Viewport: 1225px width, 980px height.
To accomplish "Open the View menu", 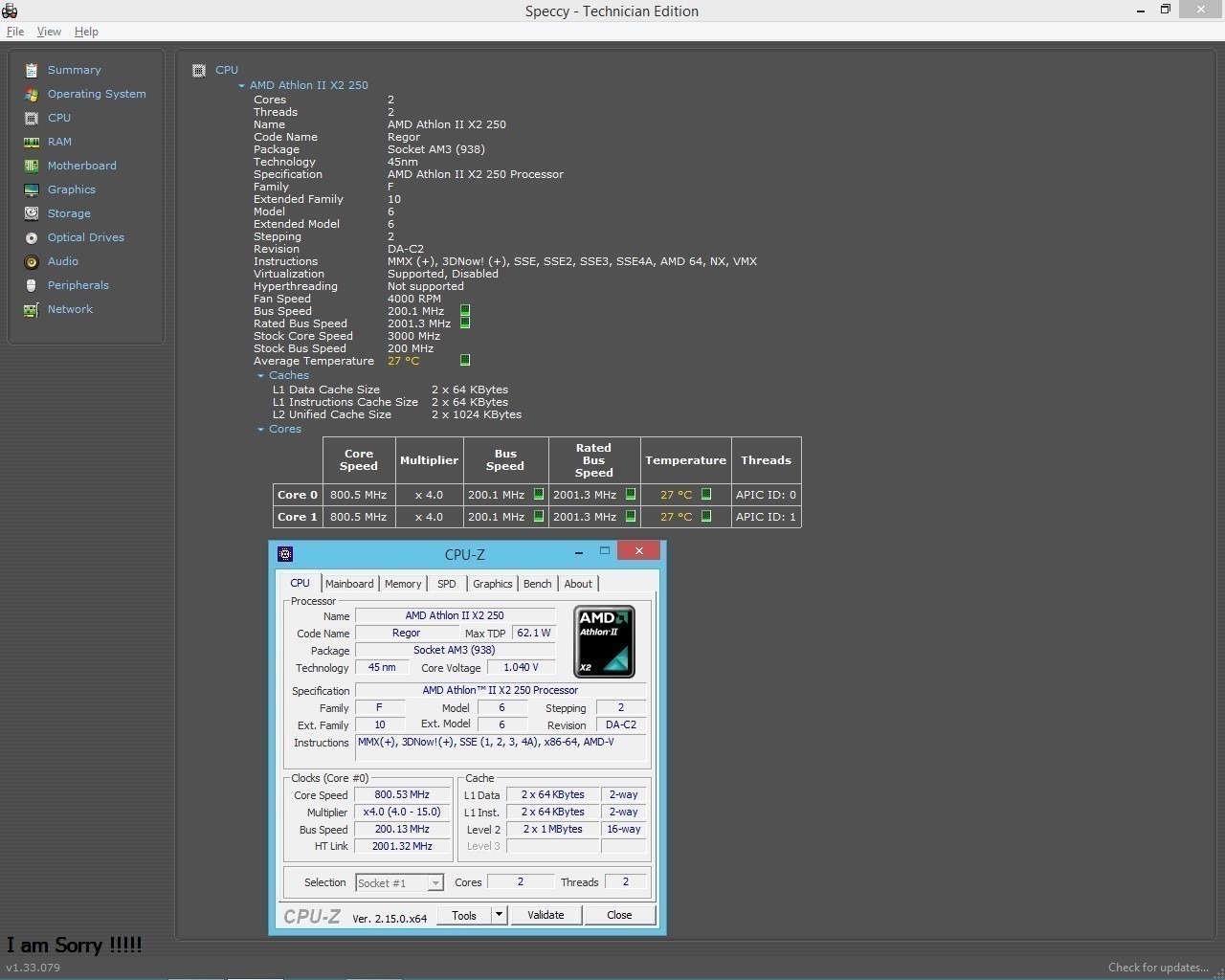I will (x=49, y=32).
